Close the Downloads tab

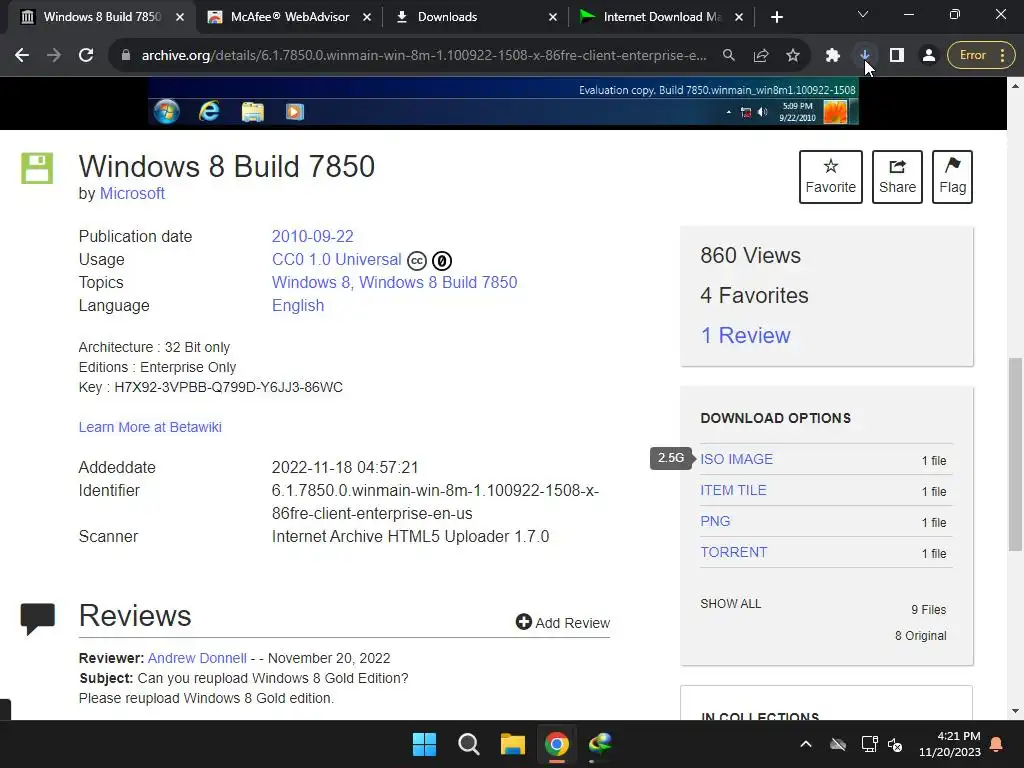point(553,17)
